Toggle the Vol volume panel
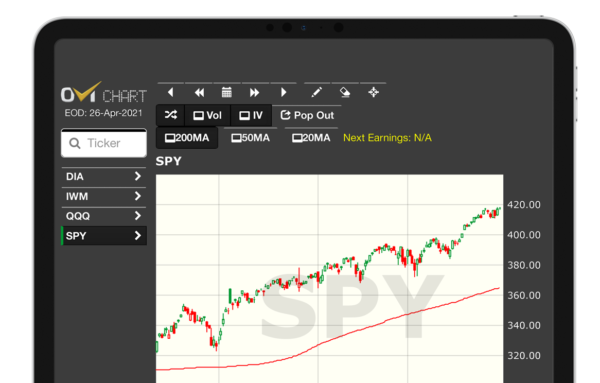Viewport: 600px width, 383px height. (x=207, y=115)
